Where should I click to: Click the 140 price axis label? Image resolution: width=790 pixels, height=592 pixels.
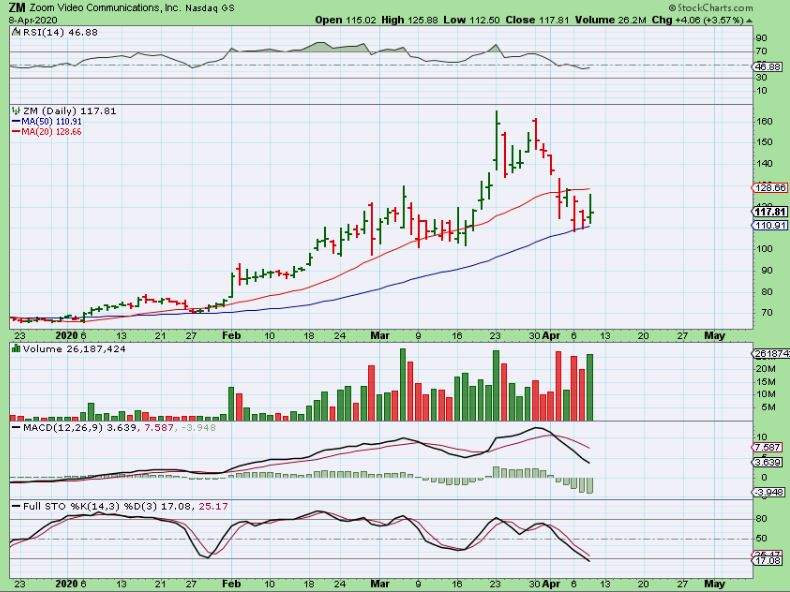pos(764,164)
